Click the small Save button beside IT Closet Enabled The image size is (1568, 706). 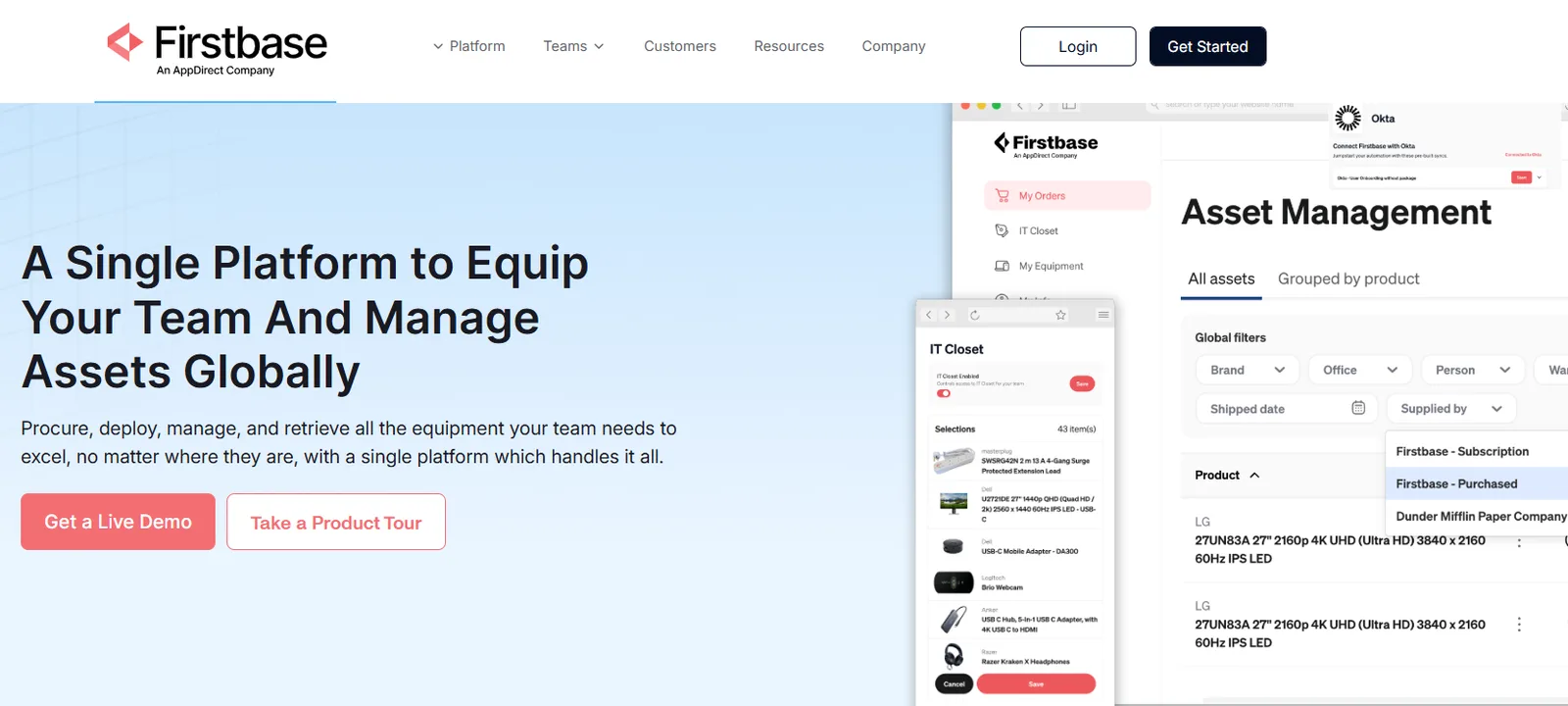(1082, 383)
